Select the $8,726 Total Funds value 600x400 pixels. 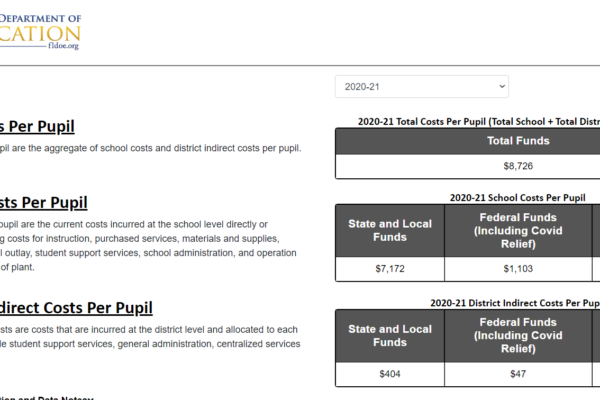(x=518, y=166)
